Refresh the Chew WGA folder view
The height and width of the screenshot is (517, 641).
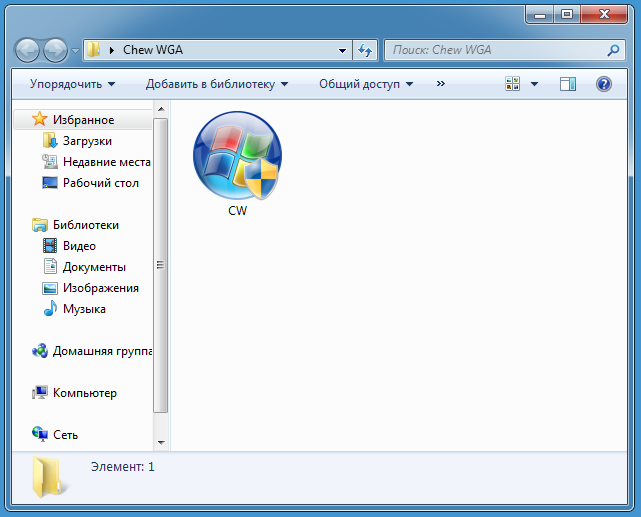pyautogui.click(x=365, y=50)
